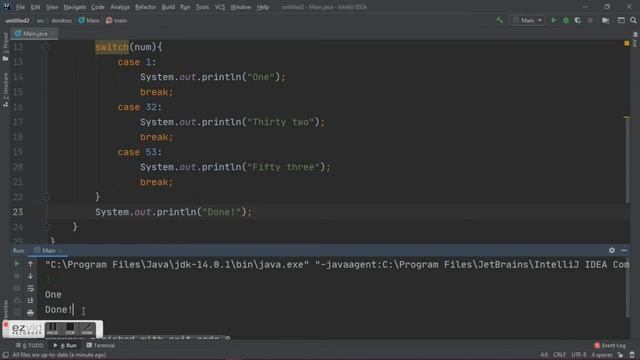The width and height of the screenshot is (640, 360).
Task: Select the Main tab in Run panel
Action: click(48, 251)
